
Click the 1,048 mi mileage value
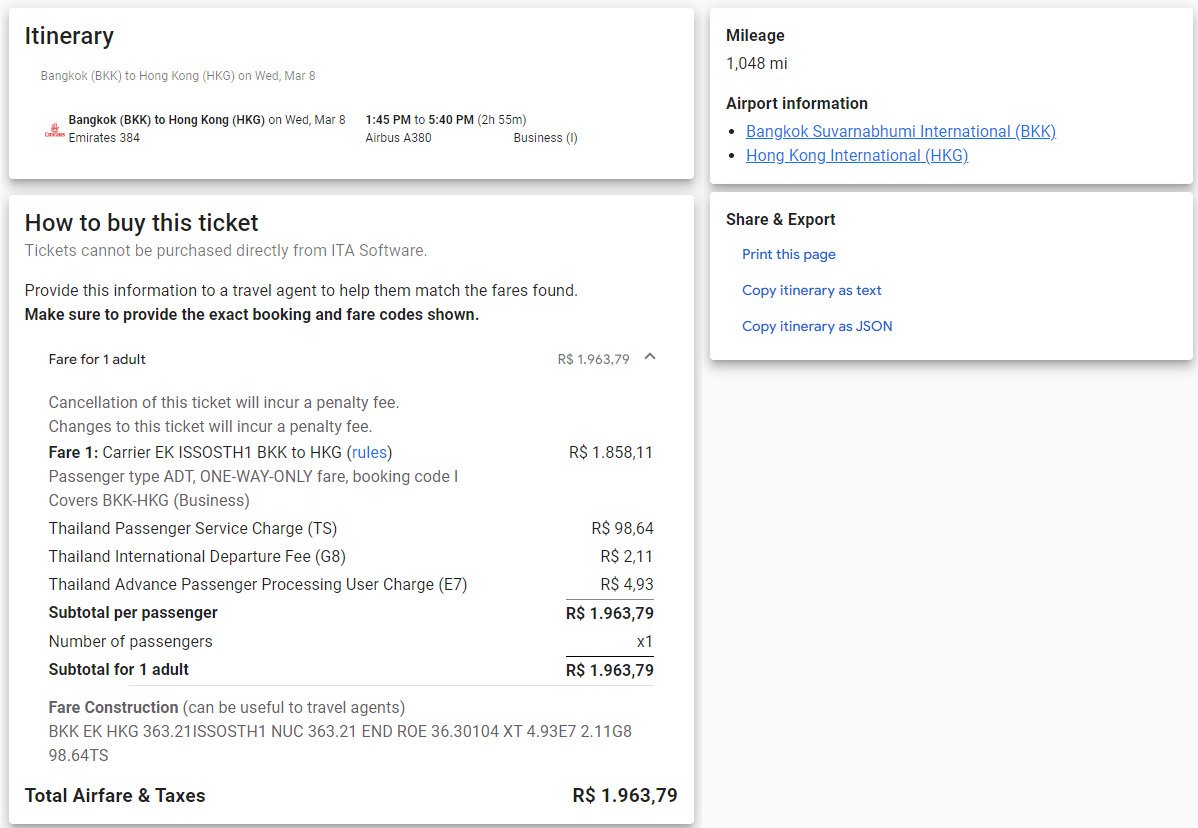coord(756,63)
